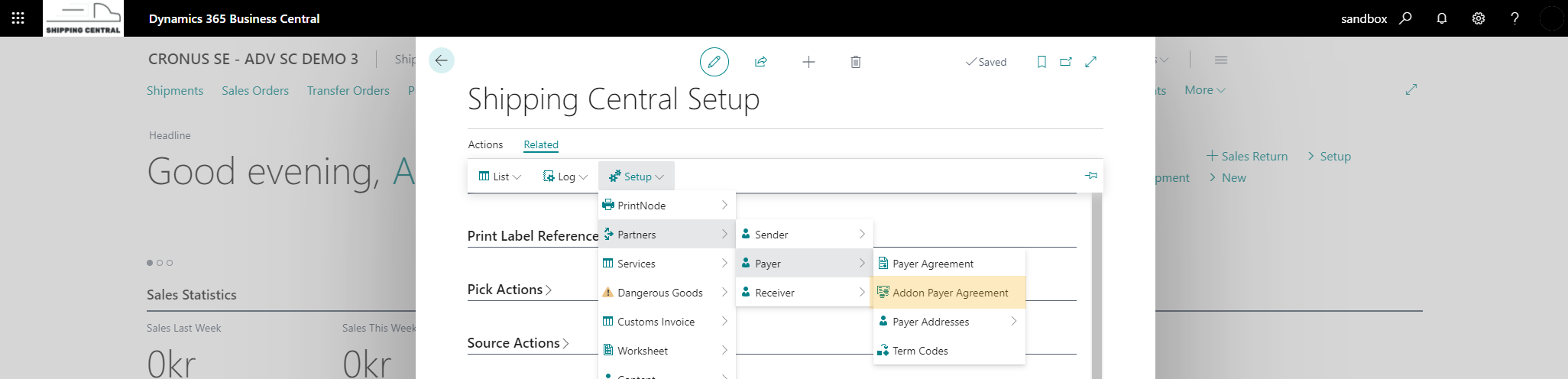Open the Setup action link in role center
Screen dimensions: 1568x379
[x=1330, y=156]
